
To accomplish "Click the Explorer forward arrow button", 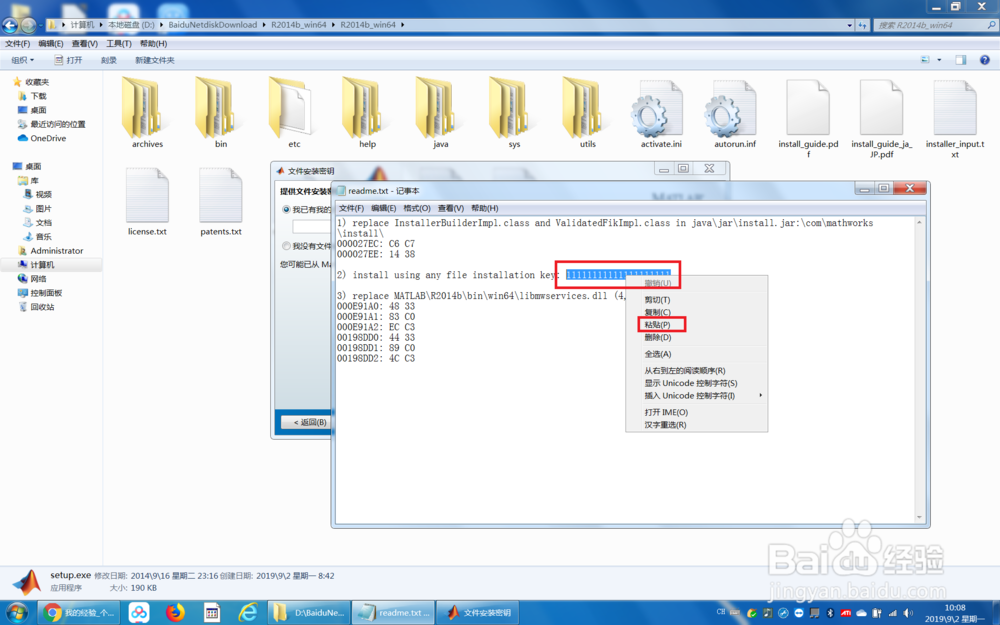I will (29, 26).
